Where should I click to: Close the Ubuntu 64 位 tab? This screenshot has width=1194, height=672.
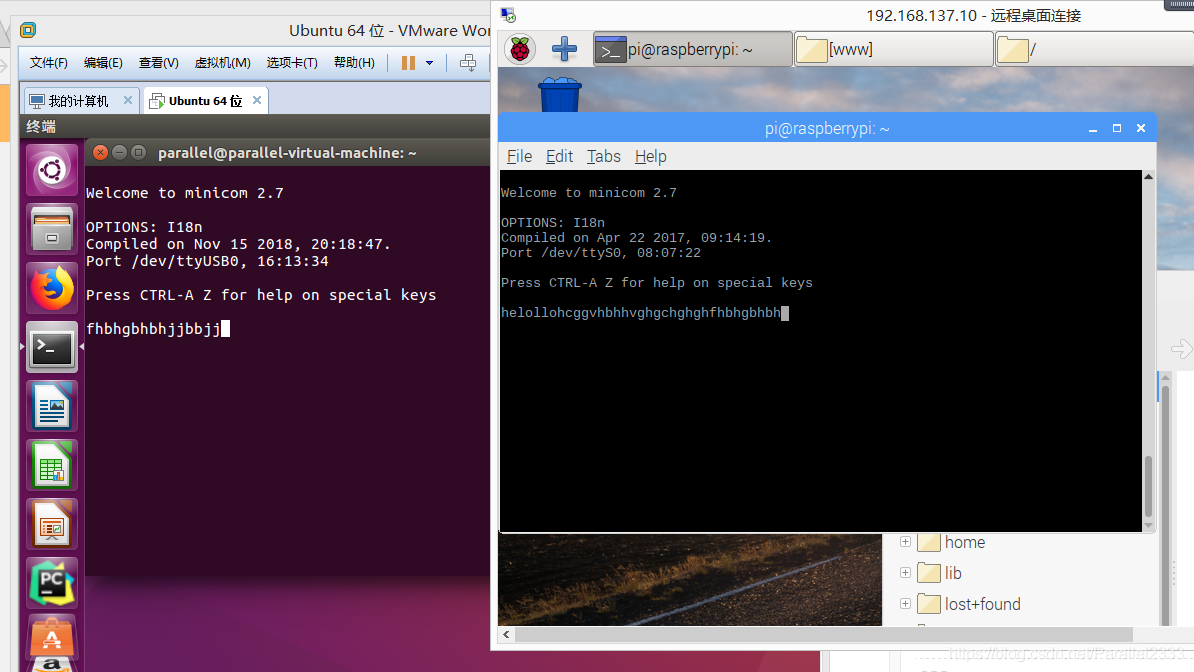[257, 100]
